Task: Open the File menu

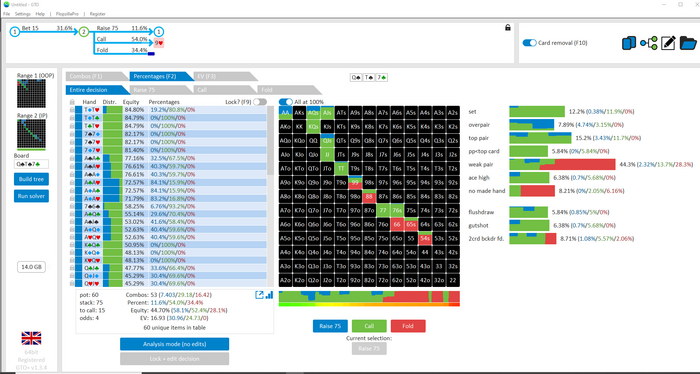Action: (x=7, y=14)
